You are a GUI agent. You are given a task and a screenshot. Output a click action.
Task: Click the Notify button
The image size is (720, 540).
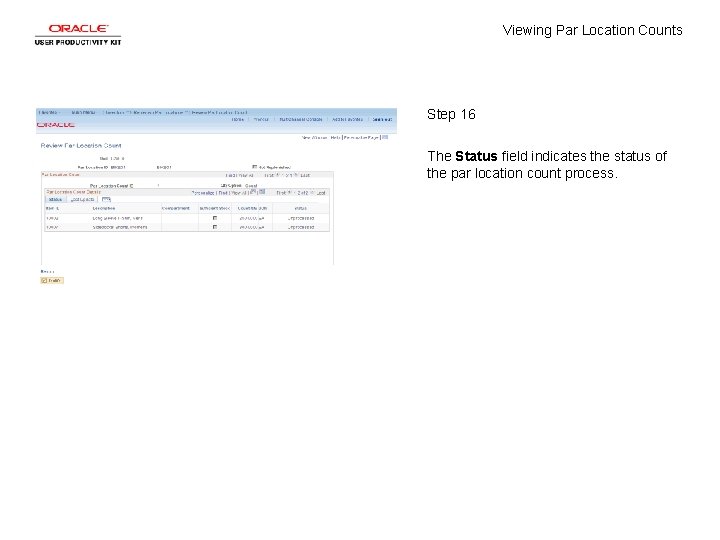(52, 281)
